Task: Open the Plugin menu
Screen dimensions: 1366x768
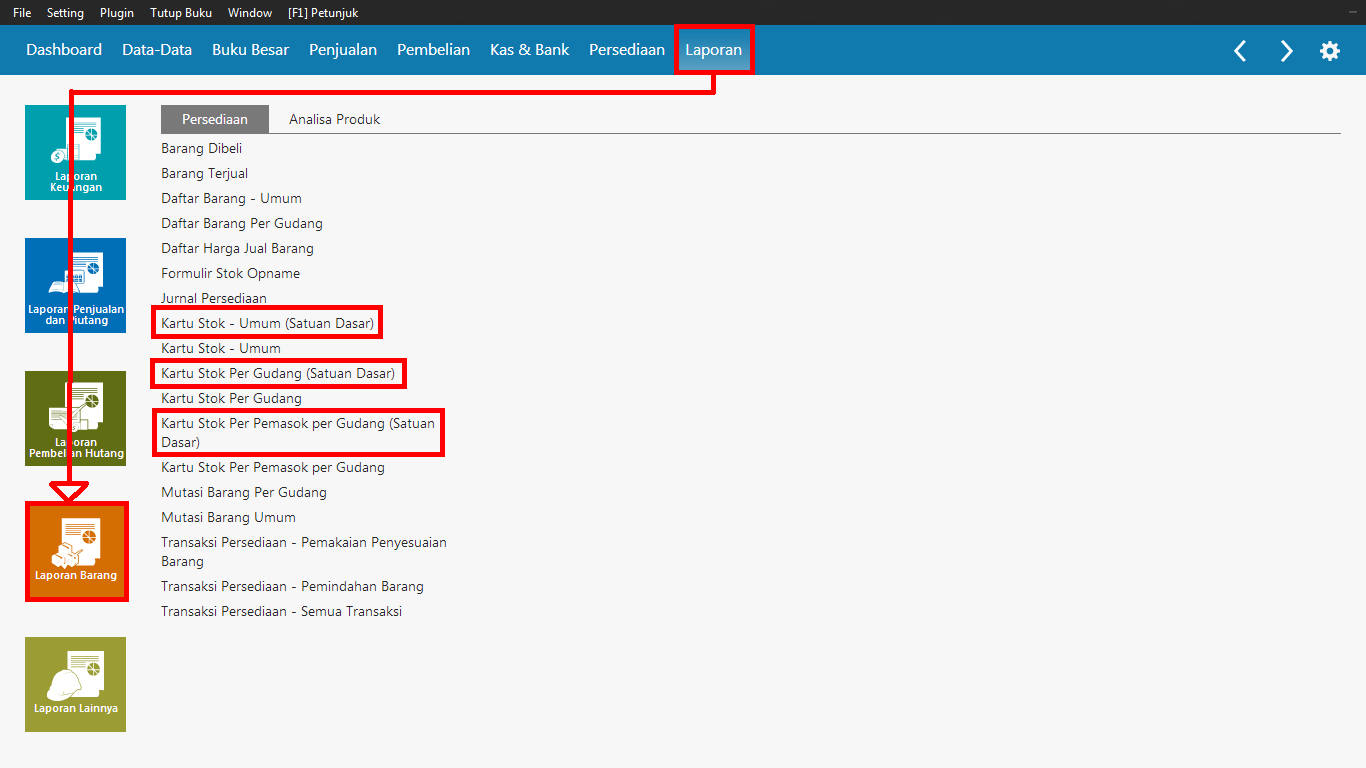Action: pos(117,13)
